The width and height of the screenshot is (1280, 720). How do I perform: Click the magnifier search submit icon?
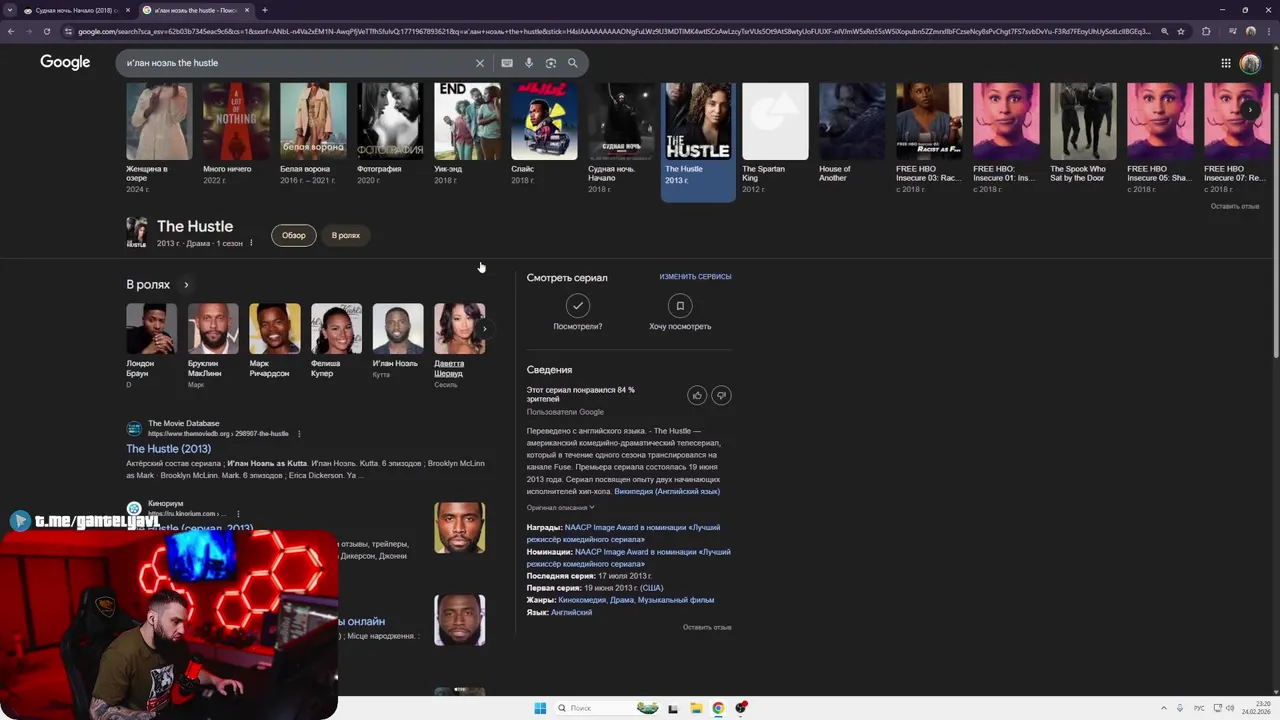point(573,63)
